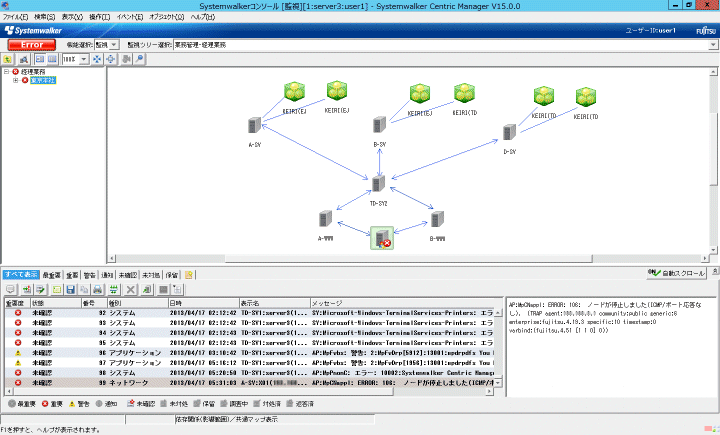Open the 監視ツリー選択 dropdown arrow
This screenshot has width=720, height=435.
(713, 45)
